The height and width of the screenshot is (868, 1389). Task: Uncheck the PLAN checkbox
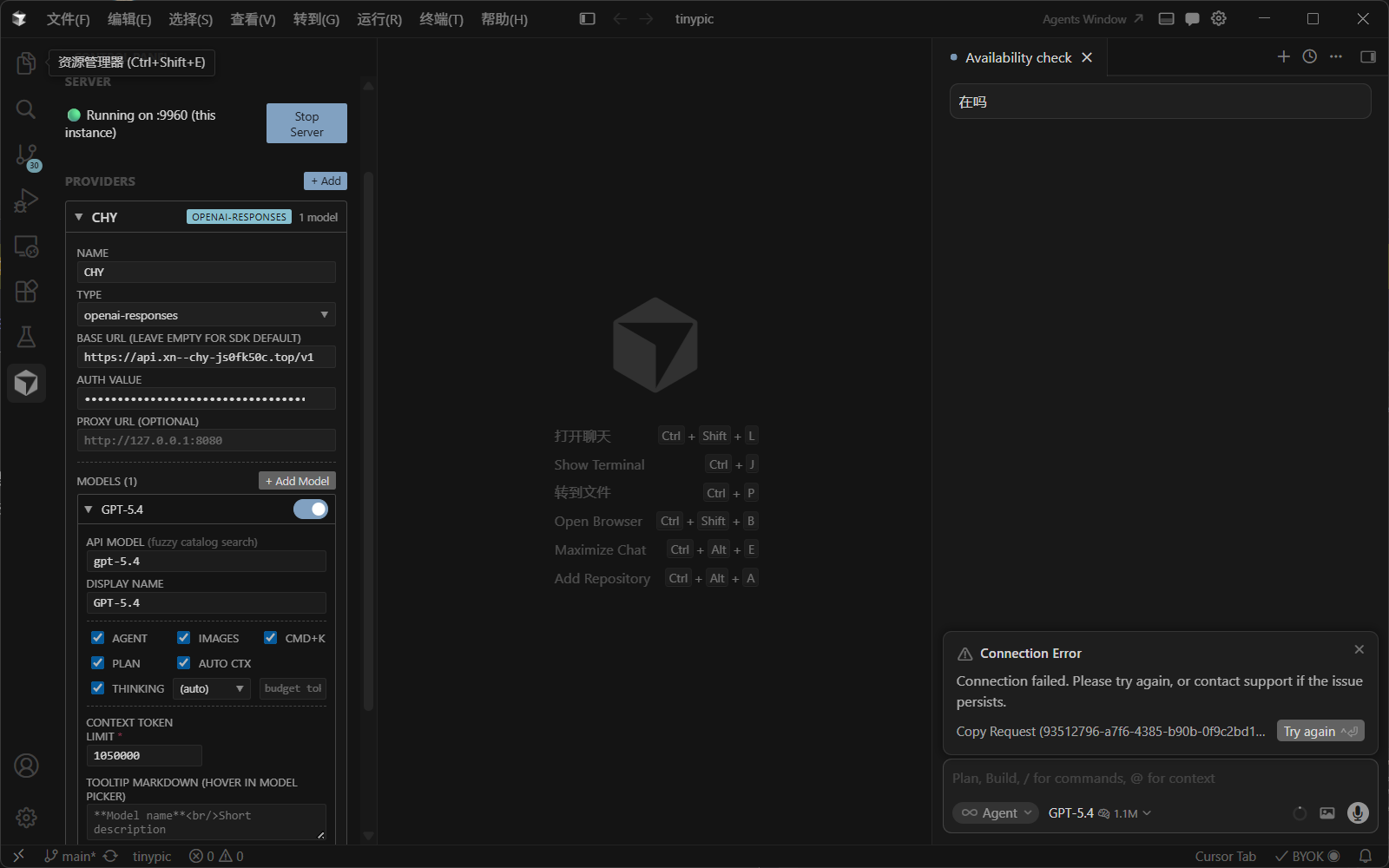point(98,663)
